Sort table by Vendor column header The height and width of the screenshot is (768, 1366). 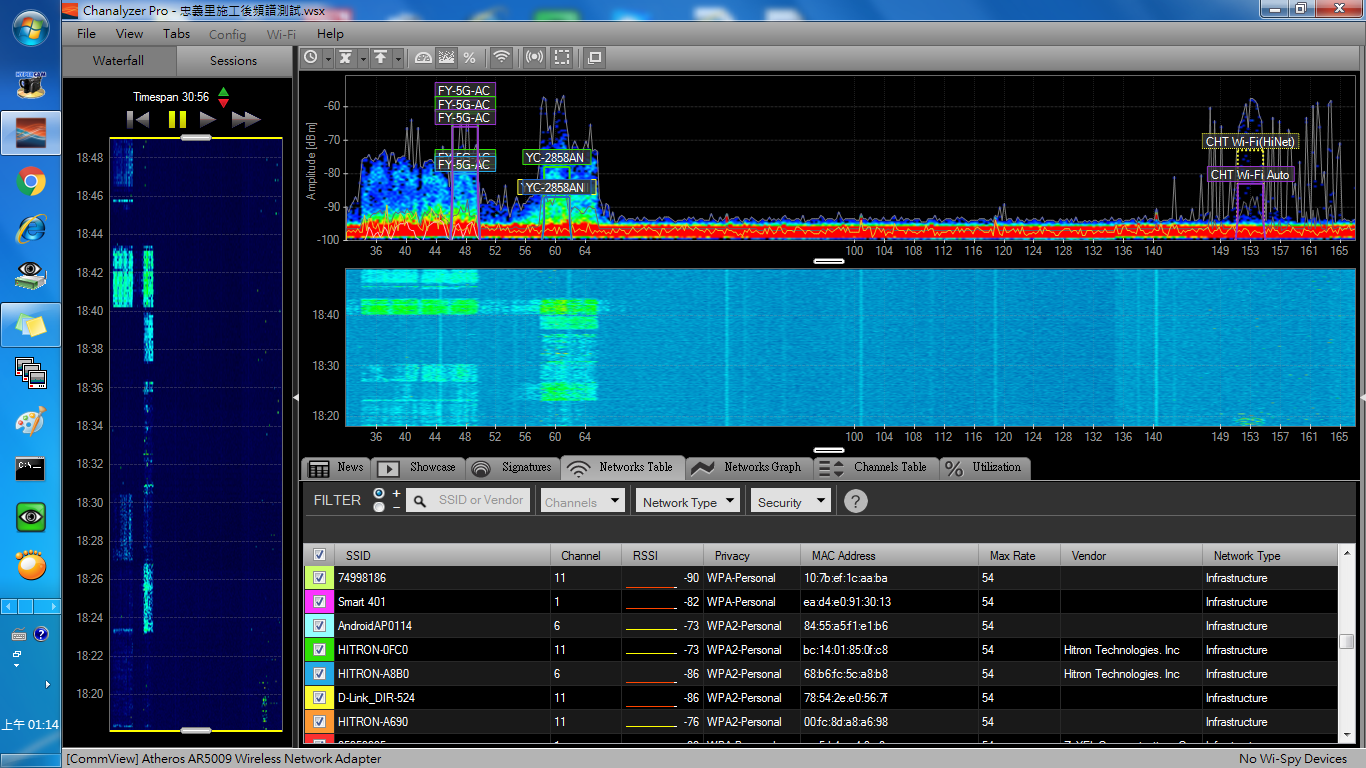click(1132, 555)
